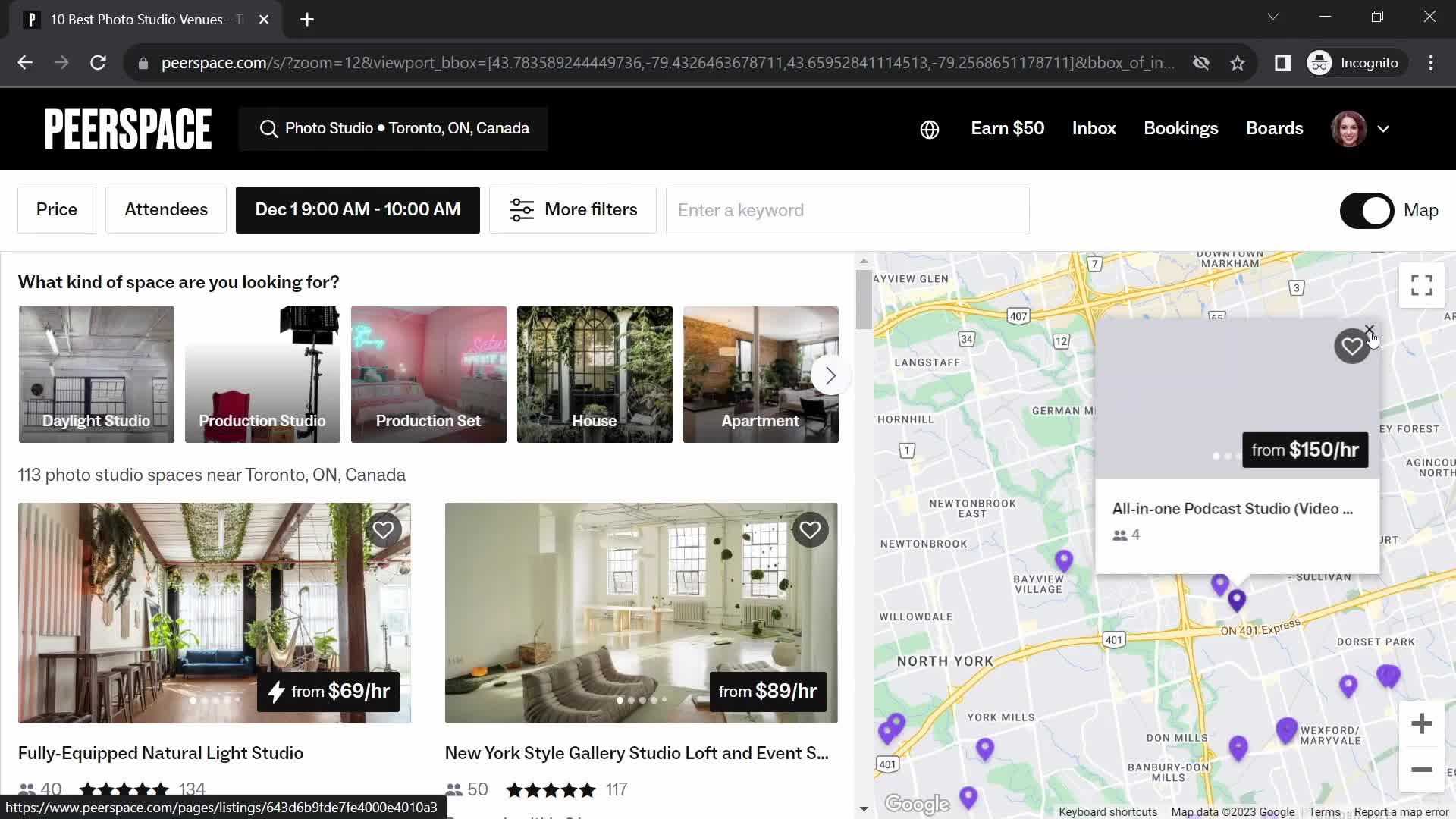1456x819 pixels.
Task: Open the Price filter dropdown
Action: pyautogui.click(x=56, y=210)
